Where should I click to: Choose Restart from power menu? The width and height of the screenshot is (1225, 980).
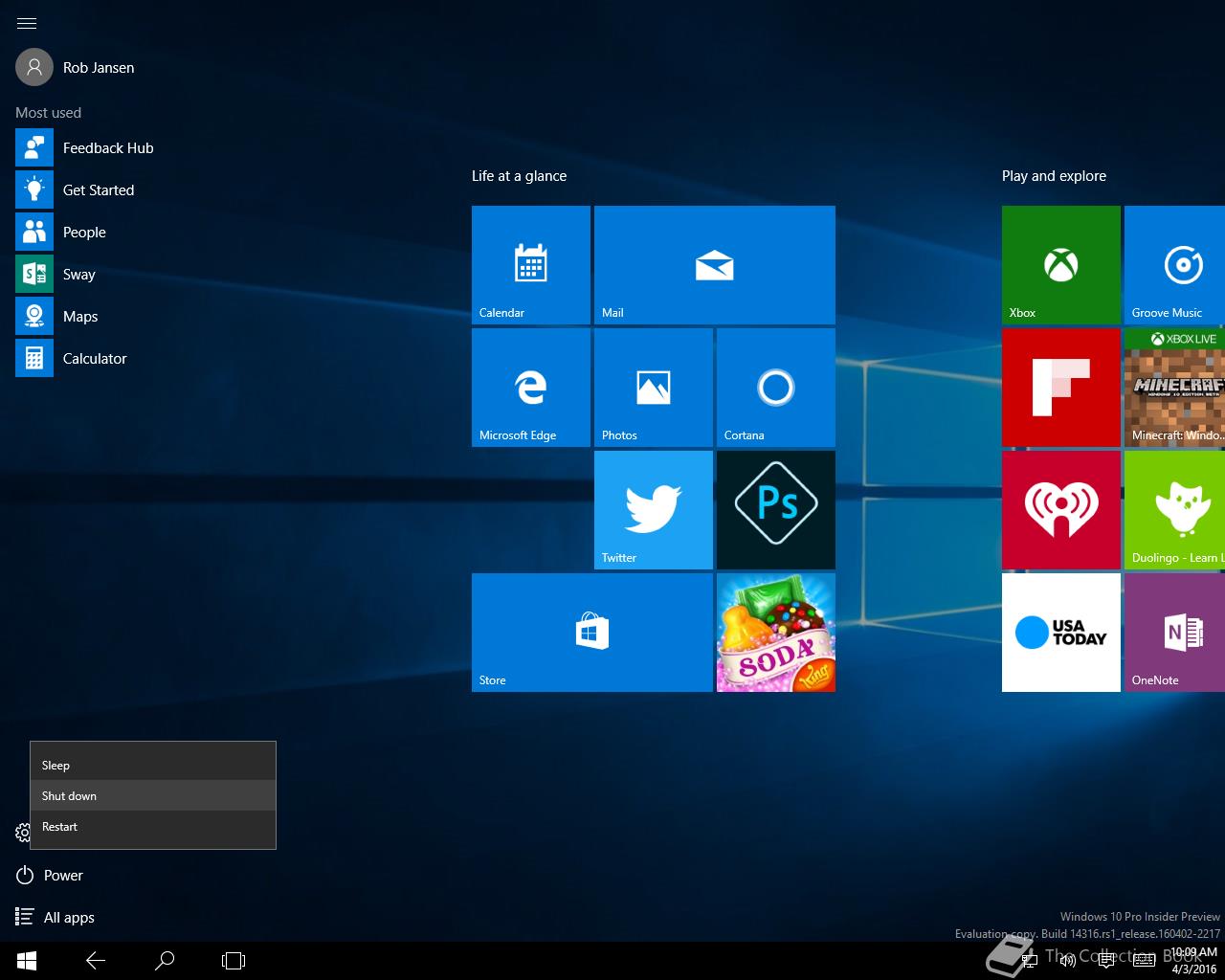pyautogui.click(x=153, y=827)
